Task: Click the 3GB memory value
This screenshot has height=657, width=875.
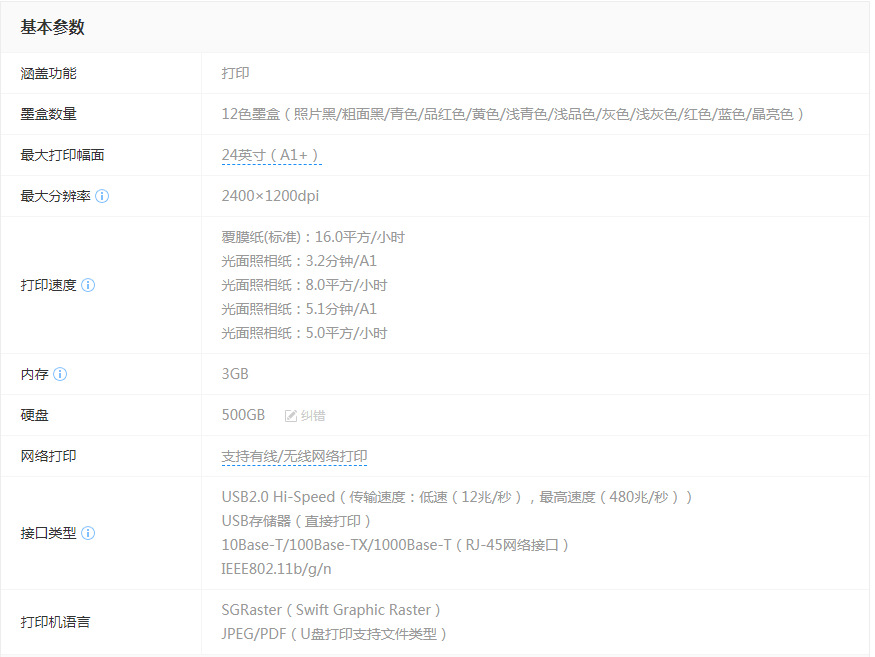Action: pos(235,374)
